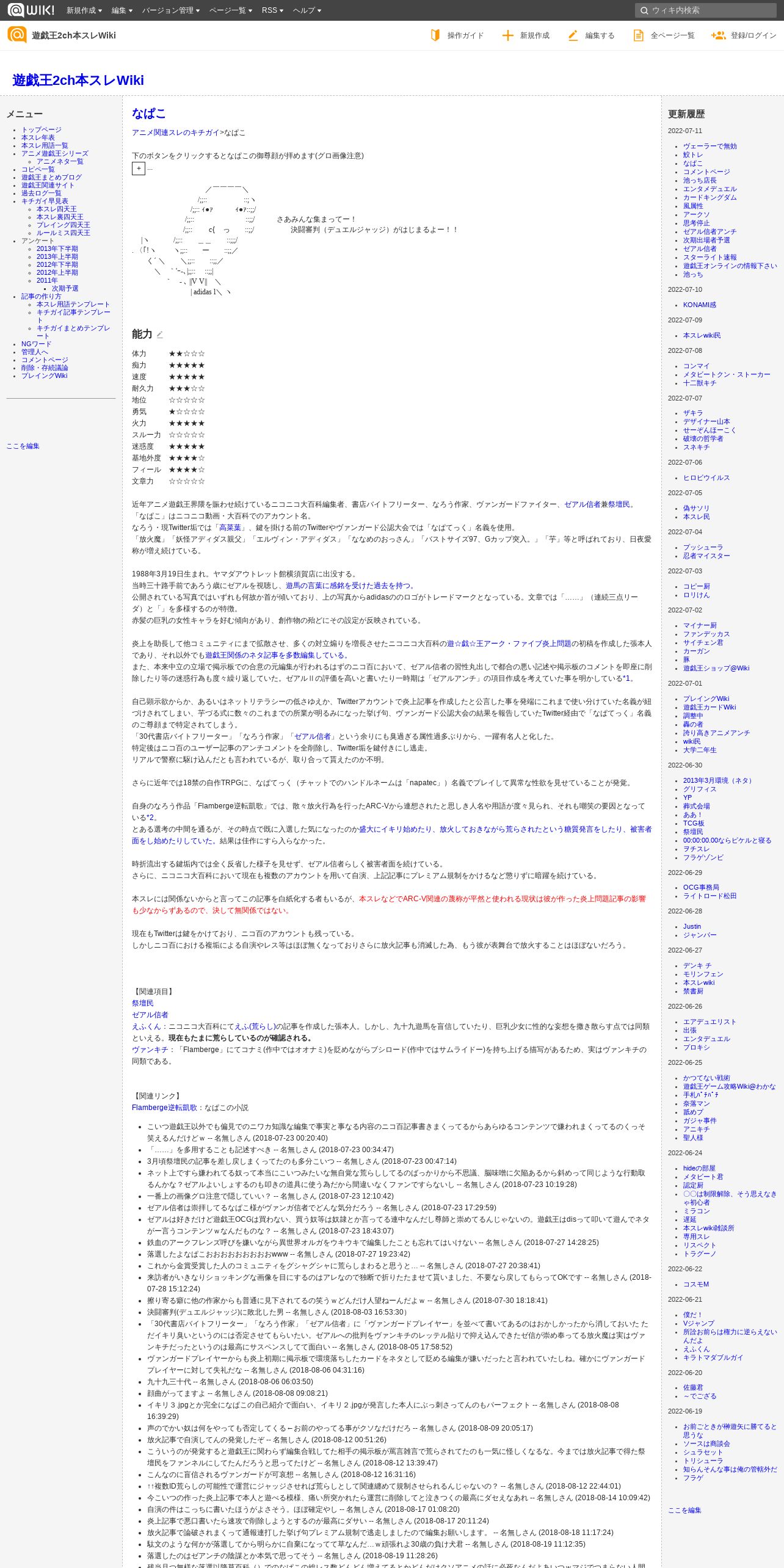Expand the + button to show hidden image
Image resolution: width=784 pixels, height=1568 pixels.
click(139, 169)
